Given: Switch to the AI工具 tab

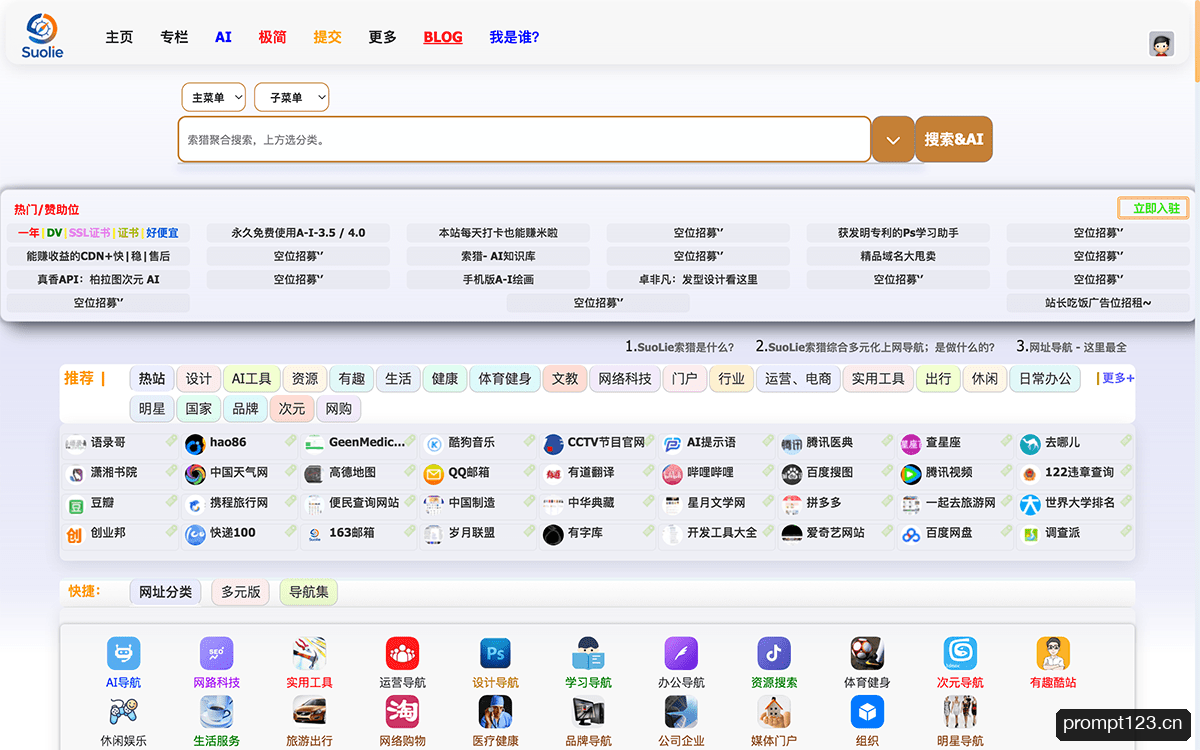Looking at the screenshot, I should (x=251, y=379).
